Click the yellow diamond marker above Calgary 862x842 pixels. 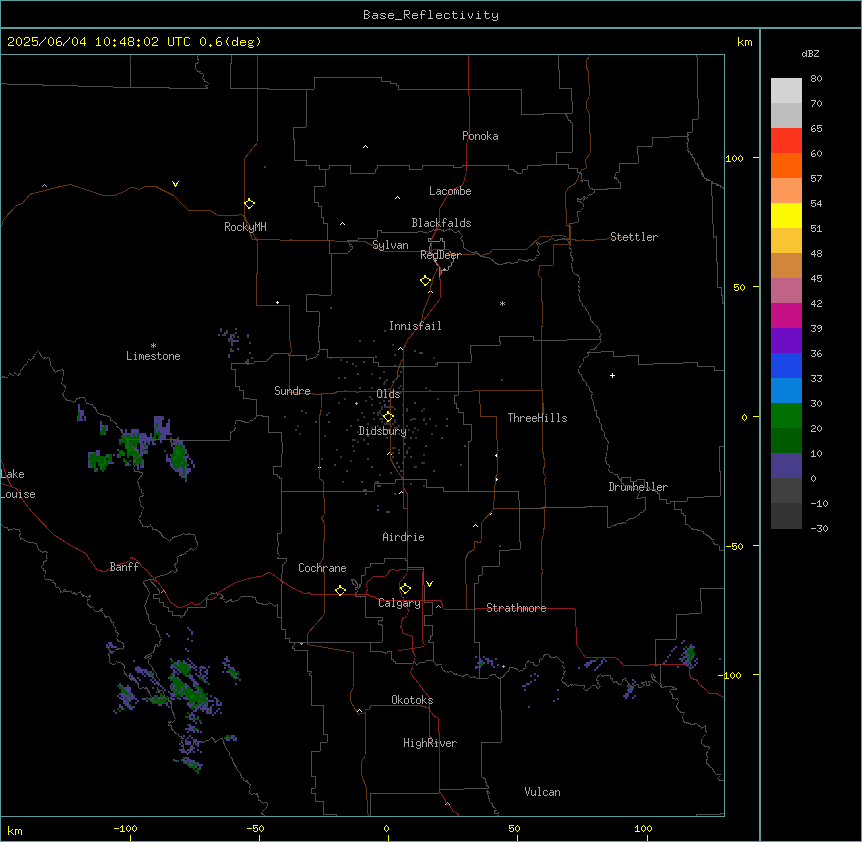pos(405,589)
